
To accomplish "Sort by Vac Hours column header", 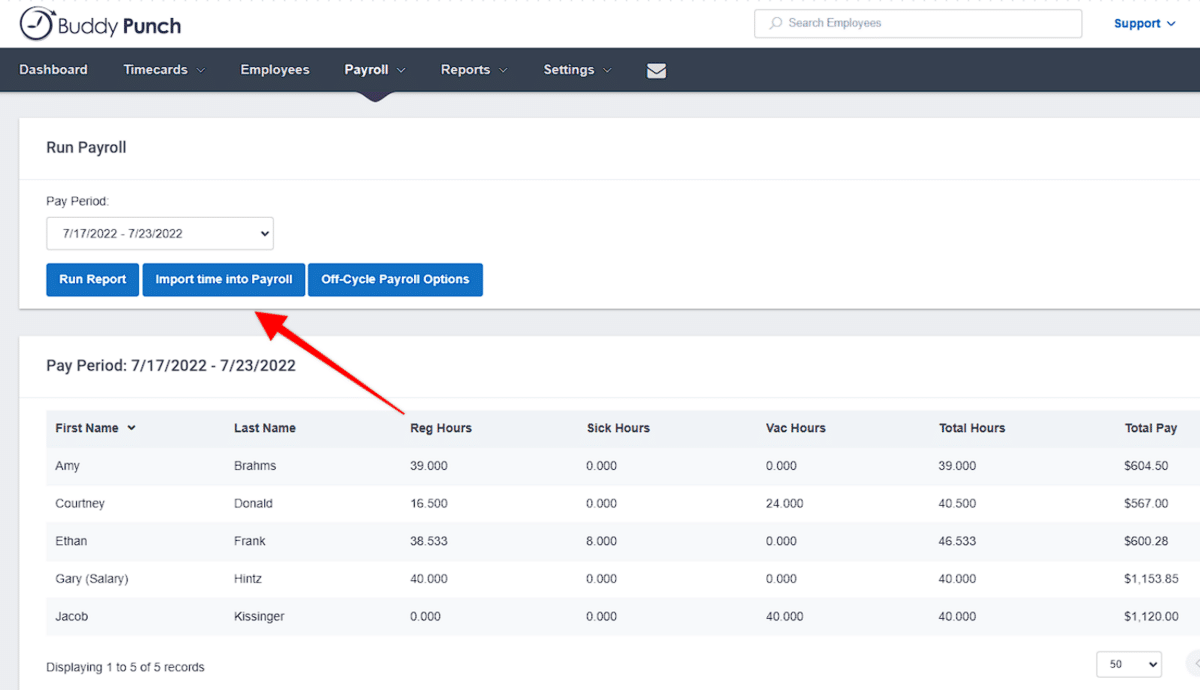I will 796,428.
